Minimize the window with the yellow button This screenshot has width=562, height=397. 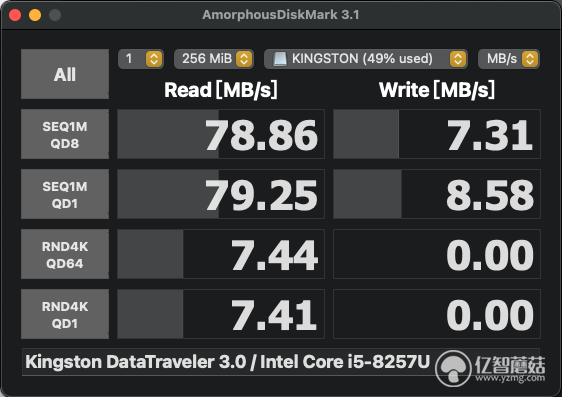point(35,15)
